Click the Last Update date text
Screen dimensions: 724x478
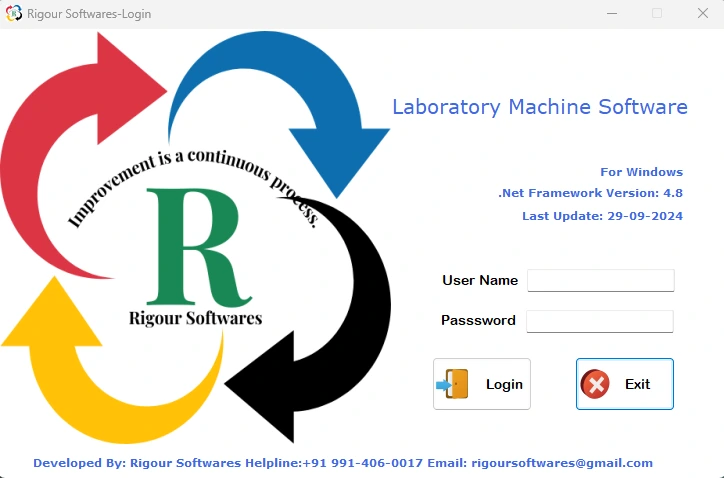pyautogui.click(x=602, y=216)
